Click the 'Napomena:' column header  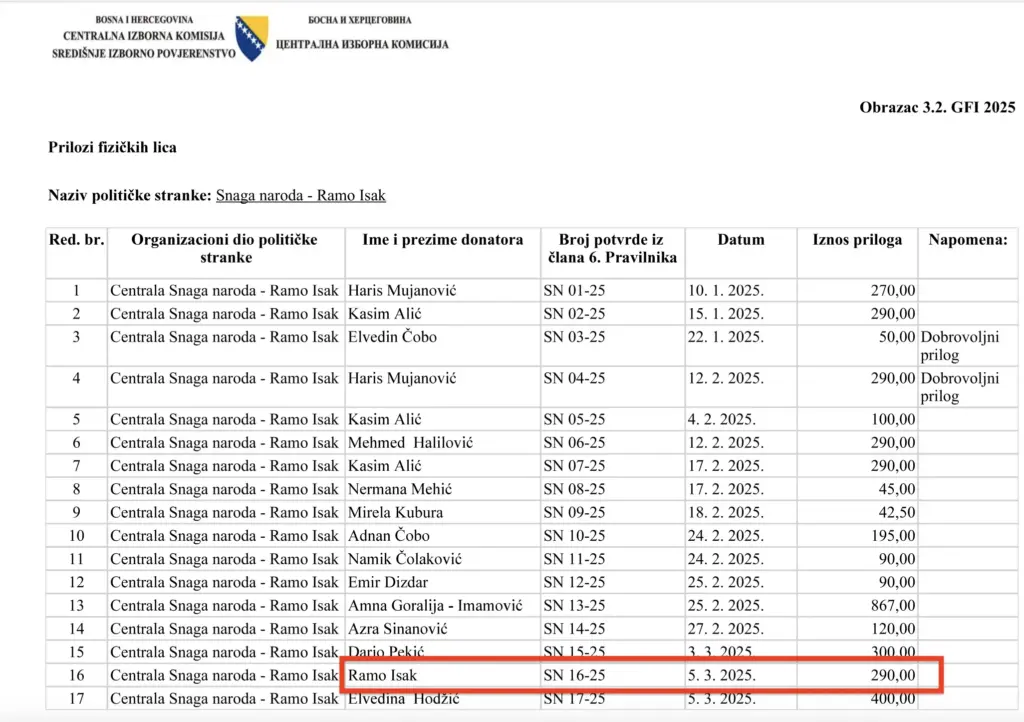(x=968, y=240)
